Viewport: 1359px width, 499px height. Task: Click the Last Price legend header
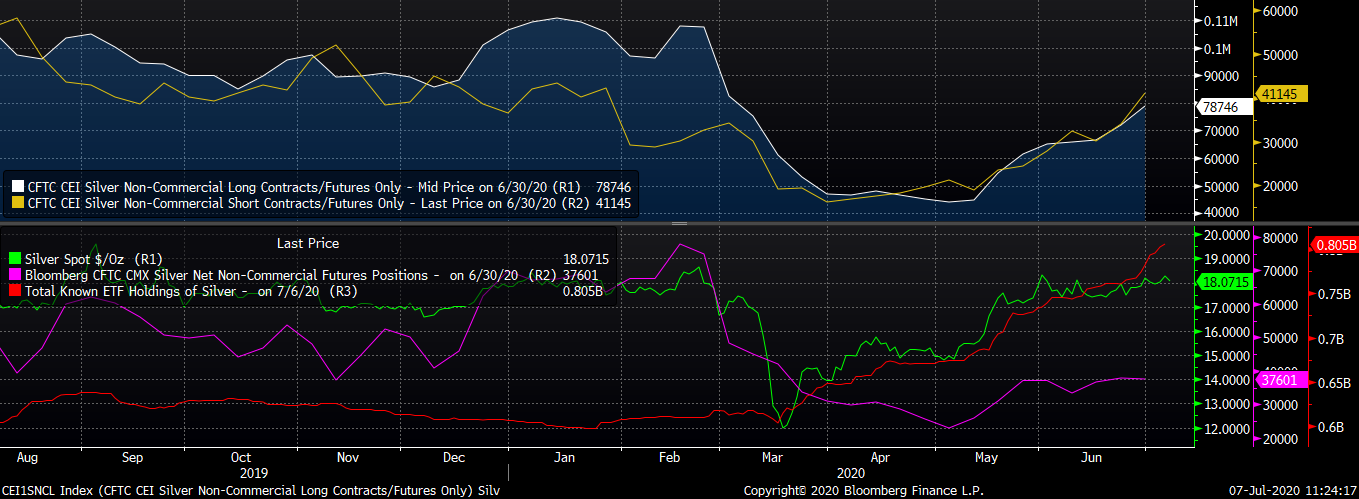coord(307,243)
